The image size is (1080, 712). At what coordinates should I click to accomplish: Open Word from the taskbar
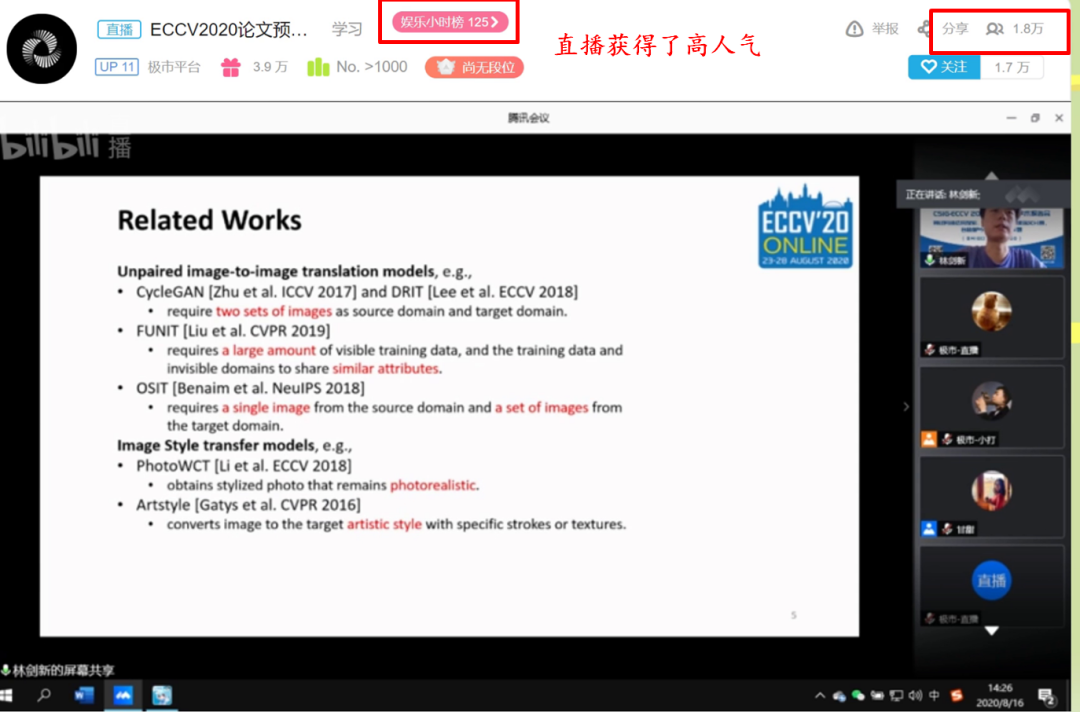click(83, 695)
